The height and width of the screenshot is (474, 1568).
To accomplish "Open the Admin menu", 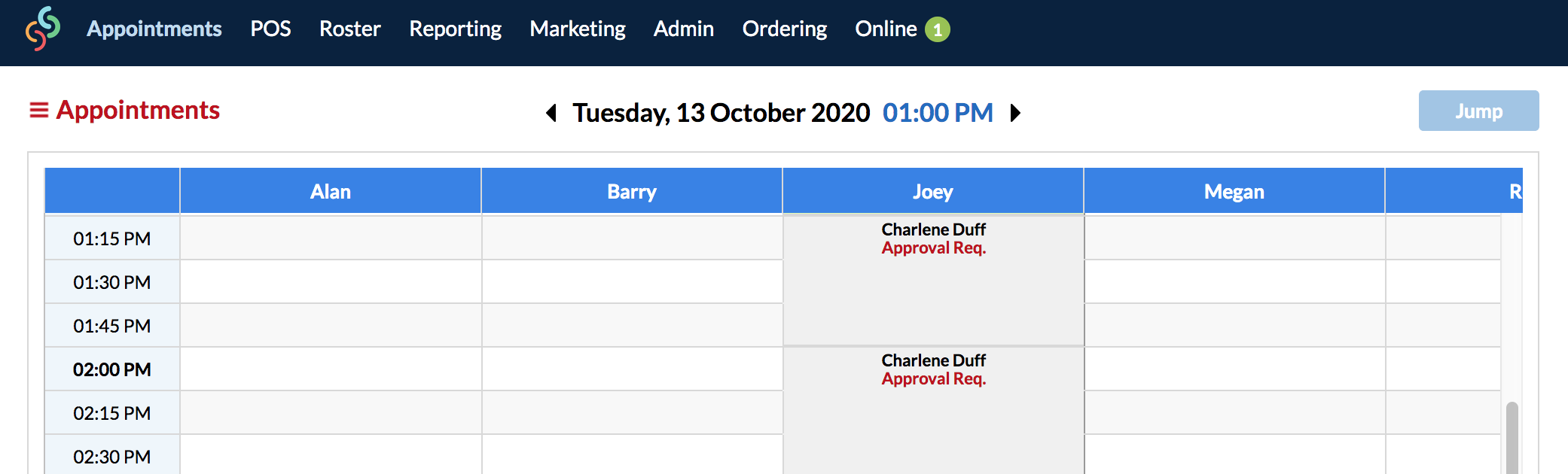I will pos(684,29).
